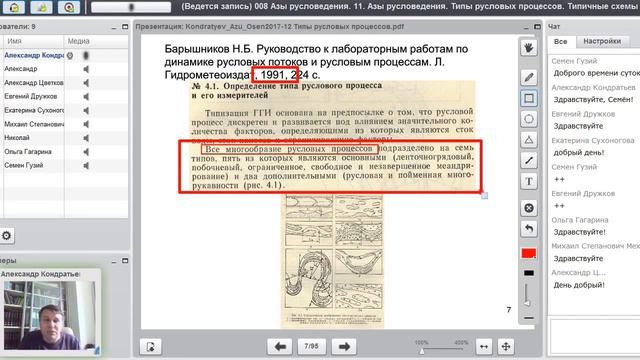Click chat message Здравствуйте, Семён!

pos(593,100)
